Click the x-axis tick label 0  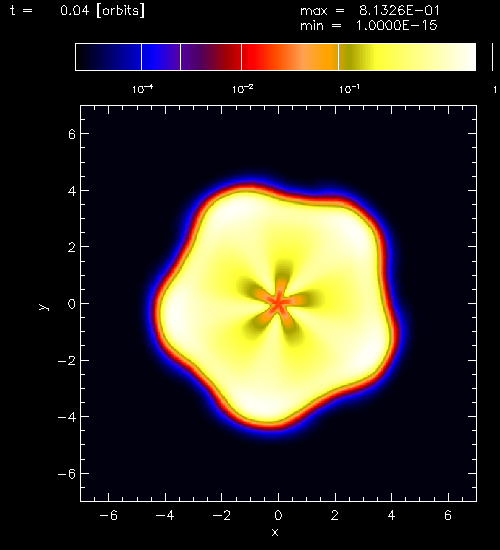278,515
